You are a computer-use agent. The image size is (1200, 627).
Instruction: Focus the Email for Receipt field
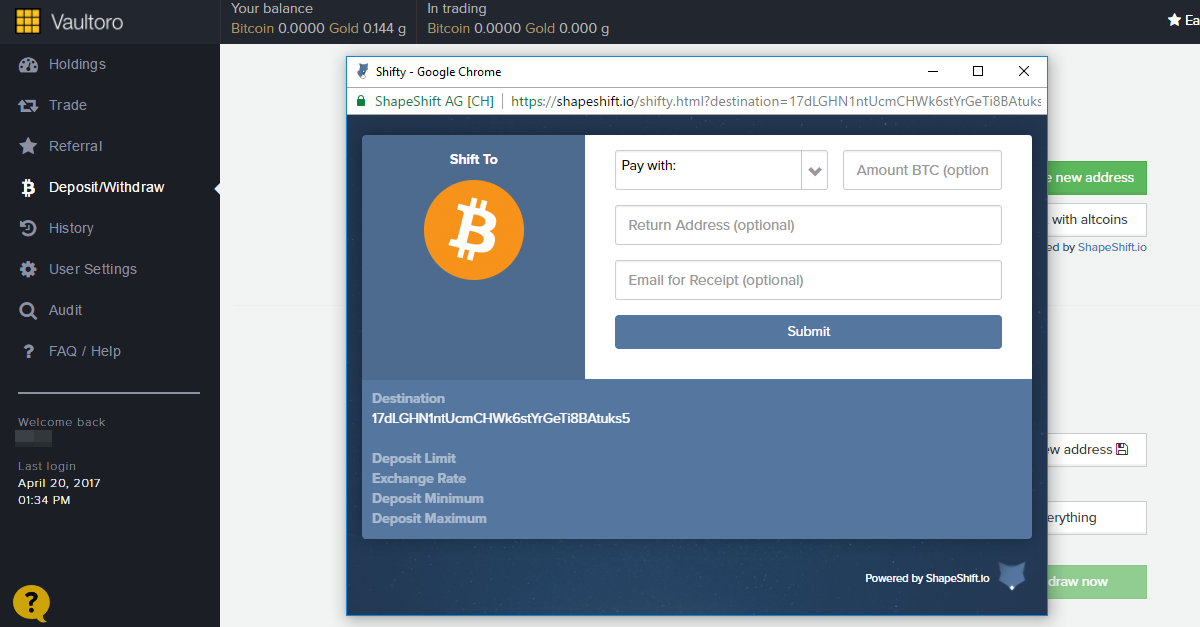[x=808, y=280]
